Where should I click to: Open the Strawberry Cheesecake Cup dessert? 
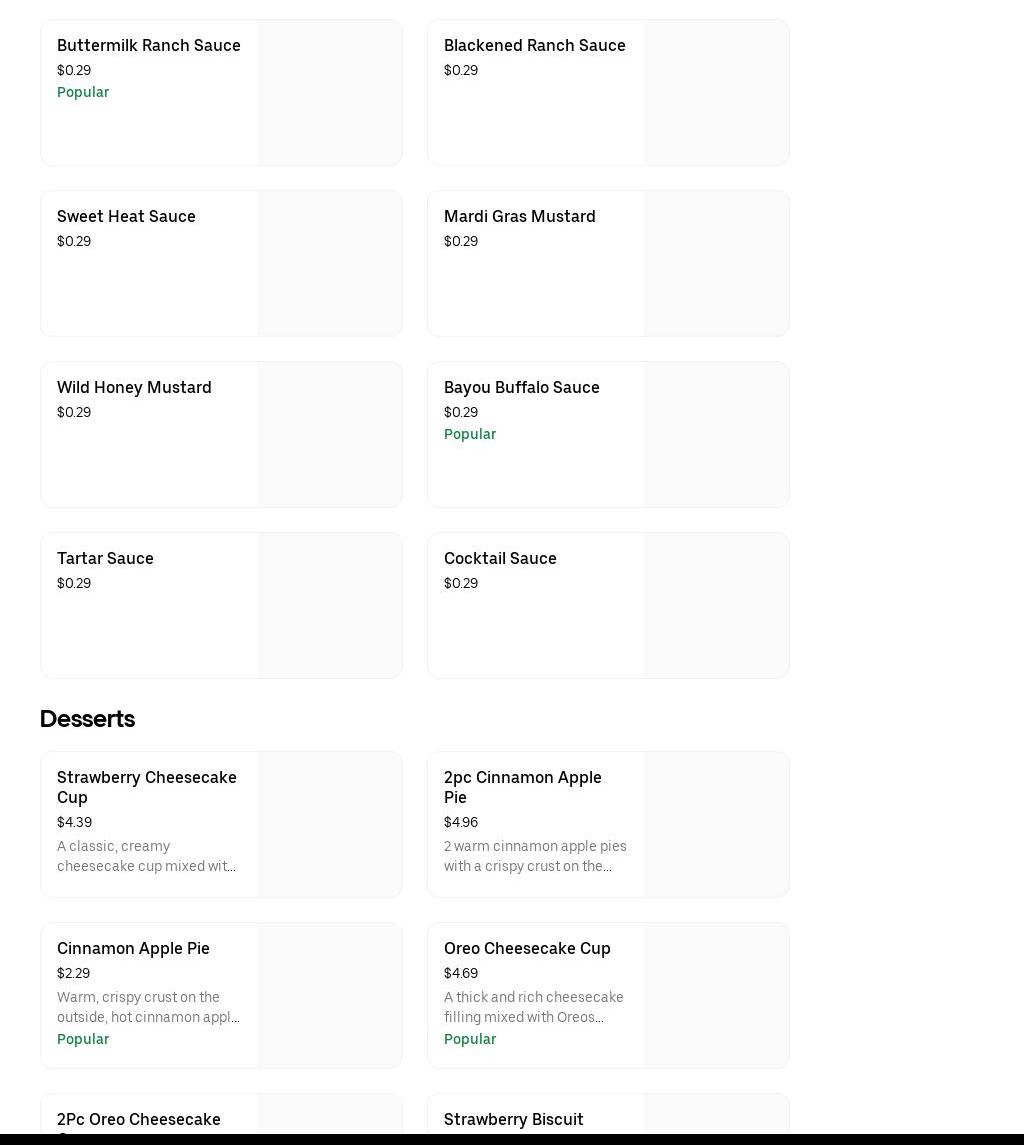click(x=147, y=787)
